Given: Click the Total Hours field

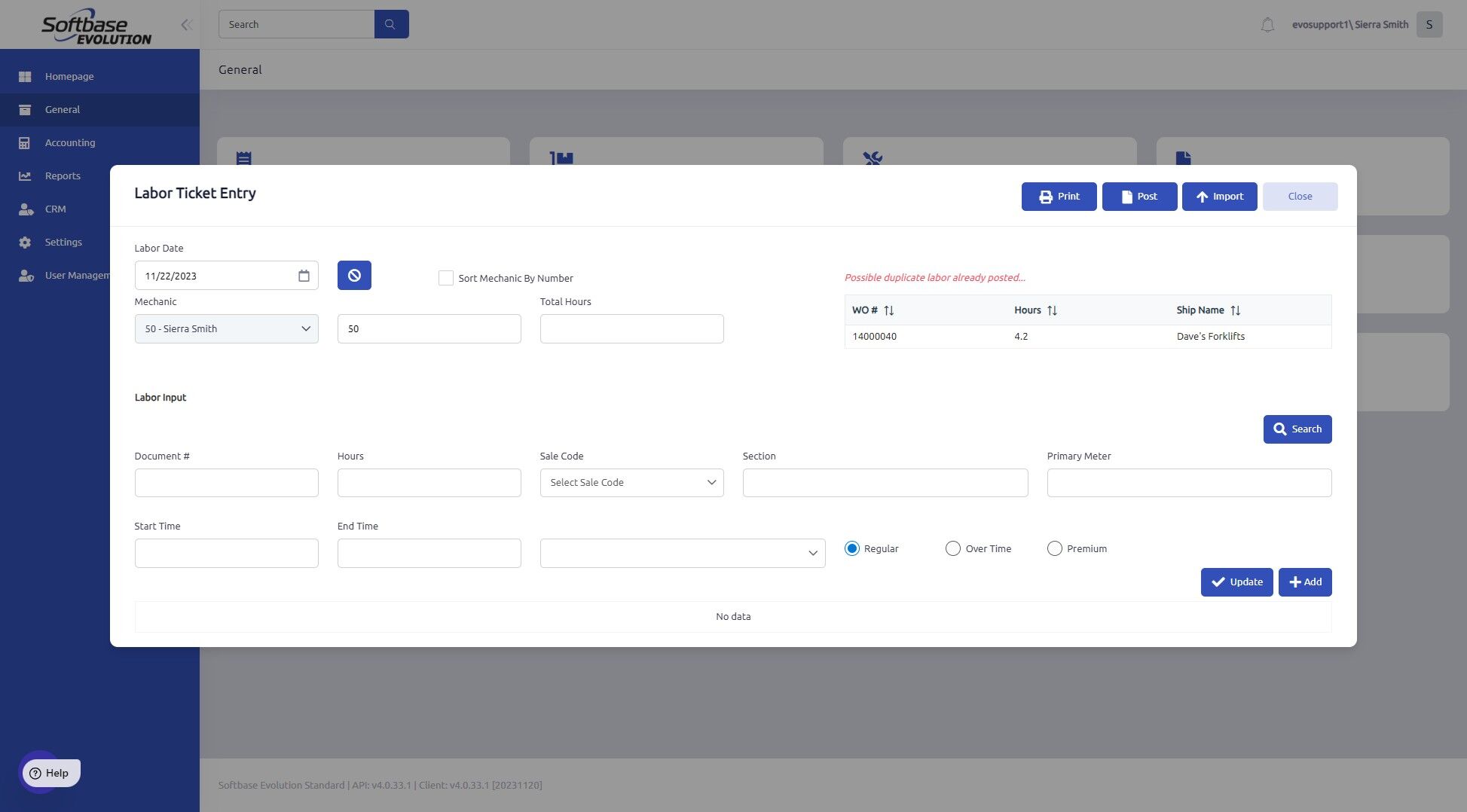Looking at the screenshot, I should pyautogui.click(x=632, y=328).
